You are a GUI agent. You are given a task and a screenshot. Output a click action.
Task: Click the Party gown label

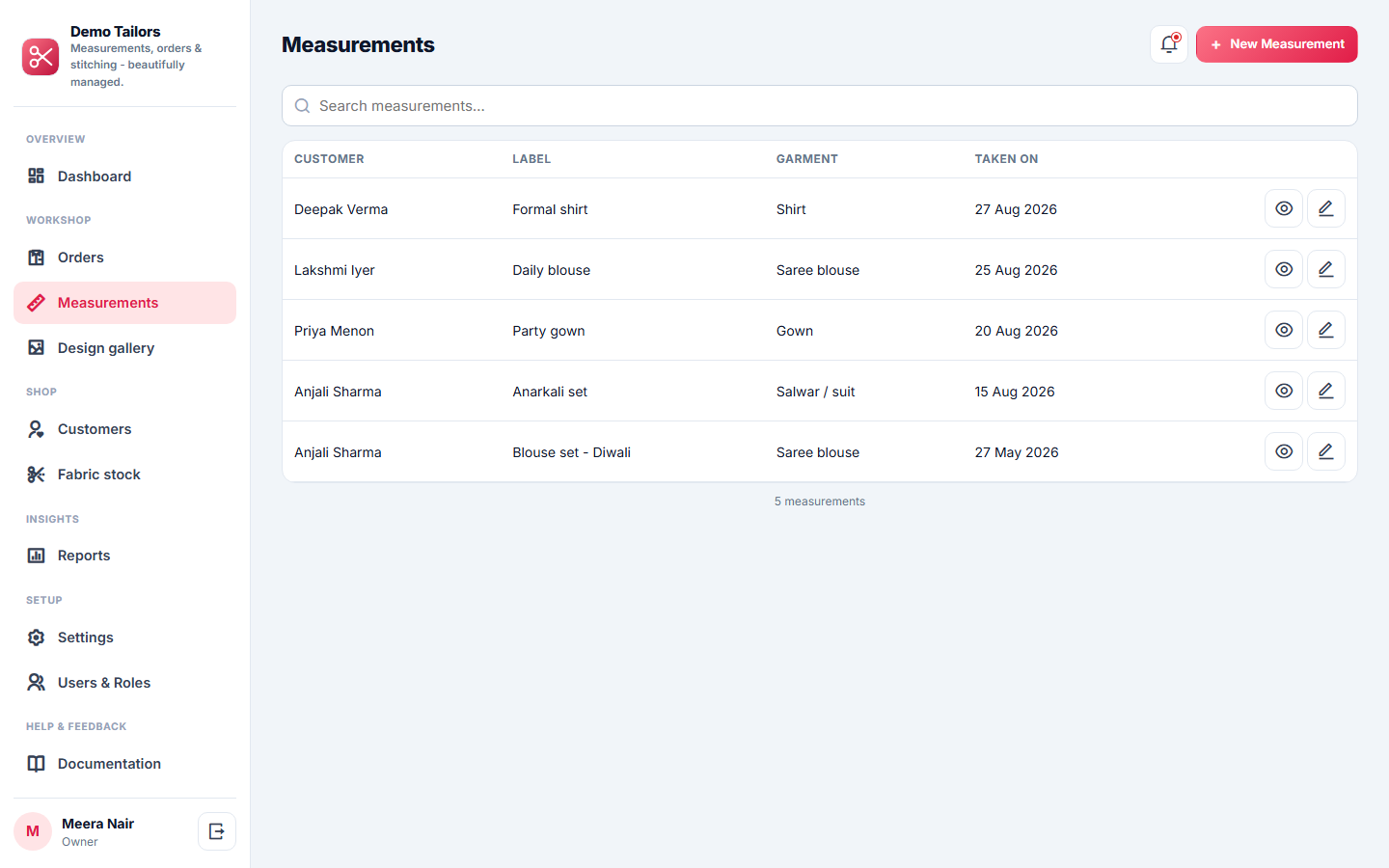548,331
